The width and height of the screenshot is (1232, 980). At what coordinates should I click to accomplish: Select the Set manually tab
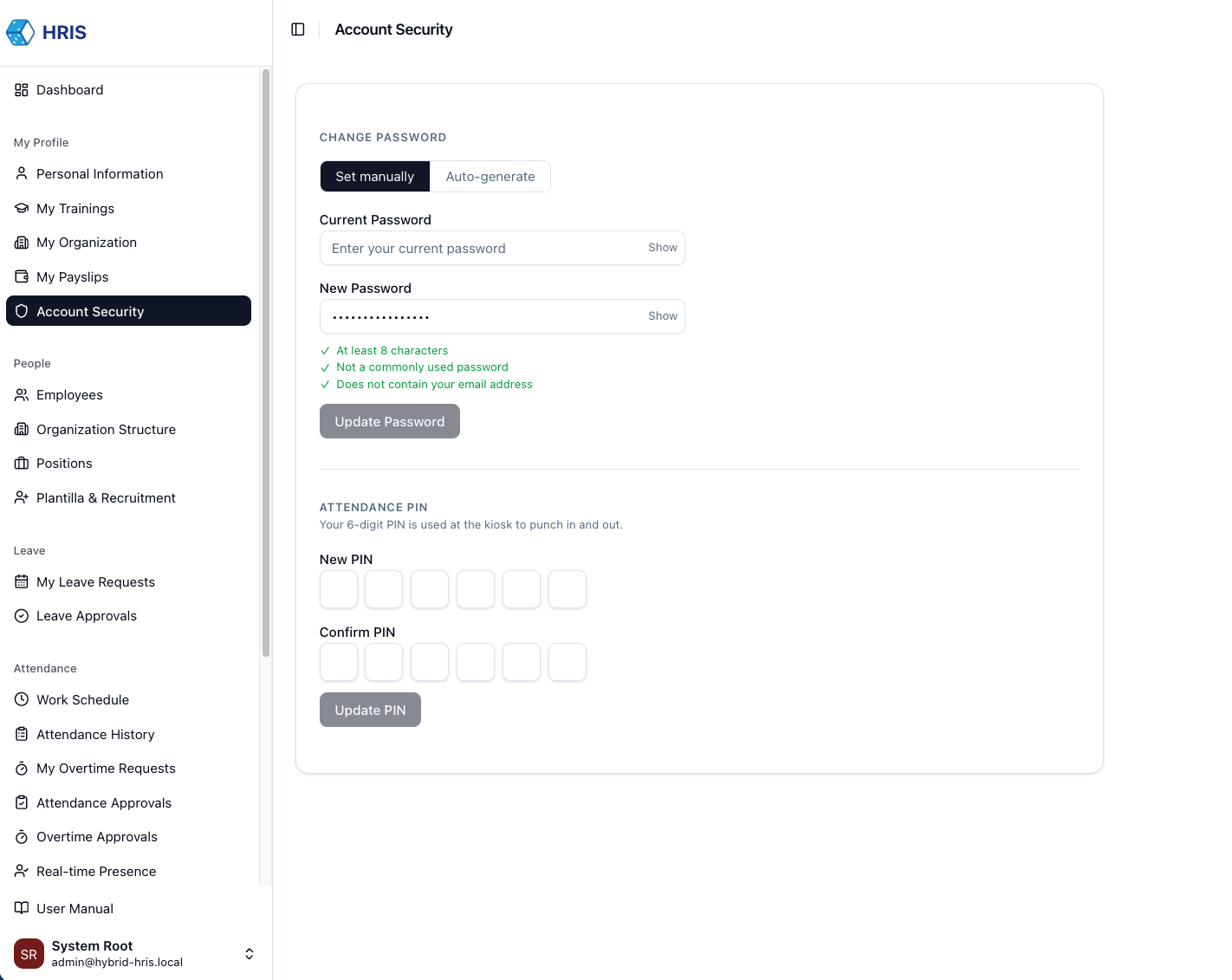coord(374,177)
